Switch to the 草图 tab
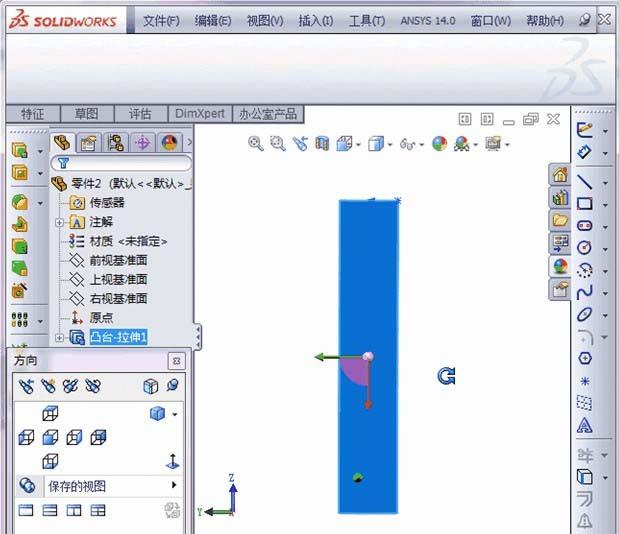Screen dimensions: 619x534 tap(86, 114)
